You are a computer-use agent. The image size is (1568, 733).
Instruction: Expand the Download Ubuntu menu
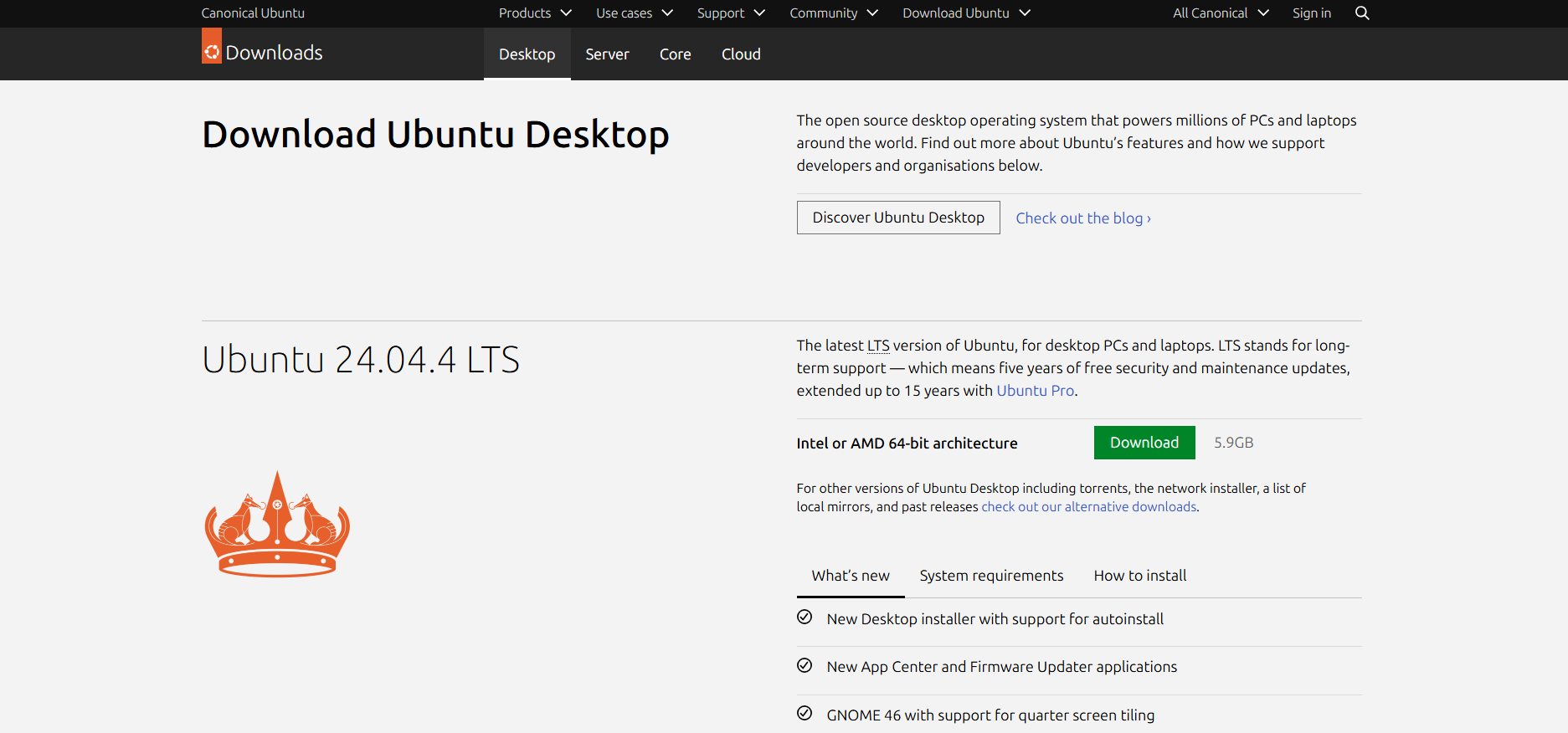pos(965,13)
